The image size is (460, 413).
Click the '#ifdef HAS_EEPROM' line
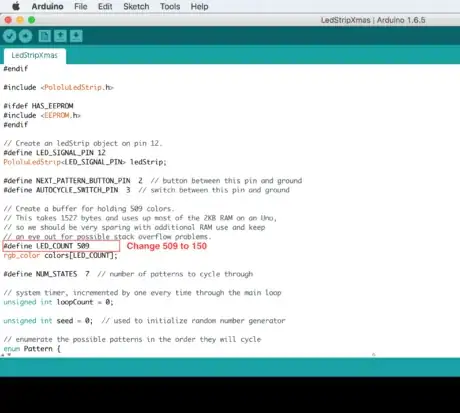38,106
